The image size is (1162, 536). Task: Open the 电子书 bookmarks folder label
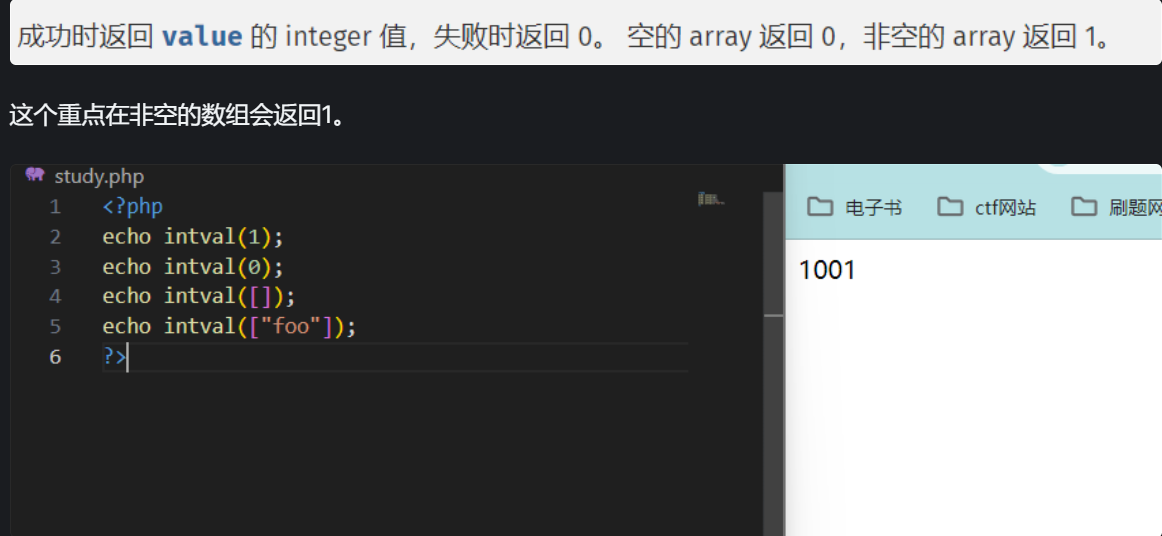873,208
